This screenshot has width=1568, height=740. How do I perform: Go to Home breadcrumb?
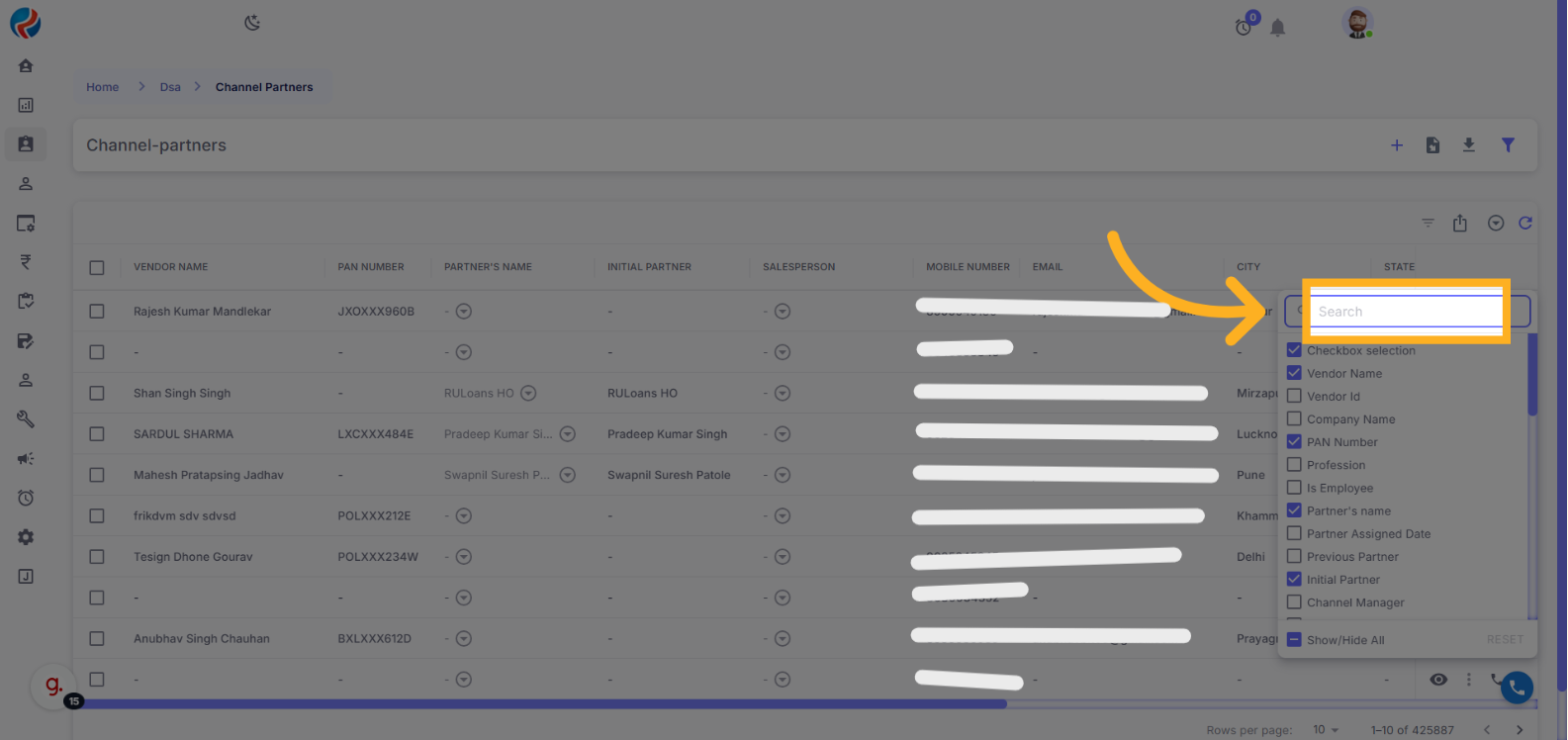[102, 87]
